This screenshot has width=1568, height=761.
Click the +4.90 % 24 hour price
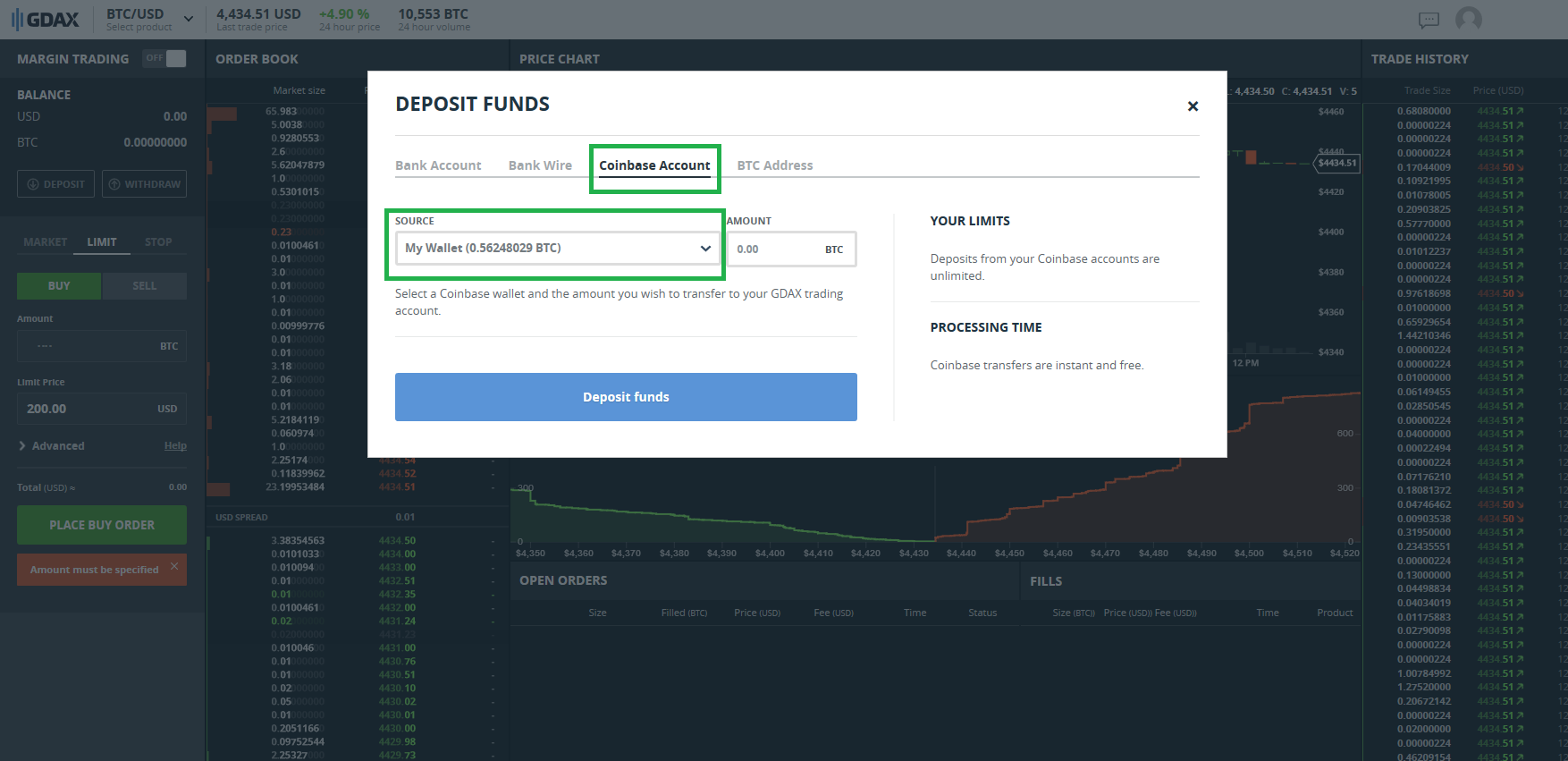click(344, 14)
